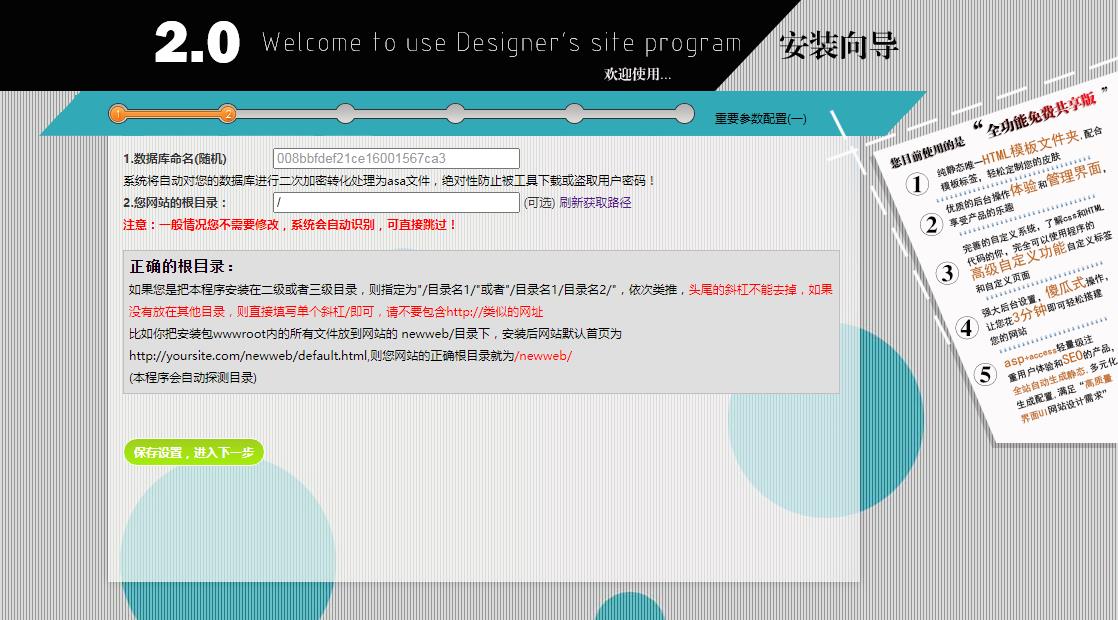
Task: Click the circled number 2 on the flyer
Action: pyautogui.click(x=931, y=224)
